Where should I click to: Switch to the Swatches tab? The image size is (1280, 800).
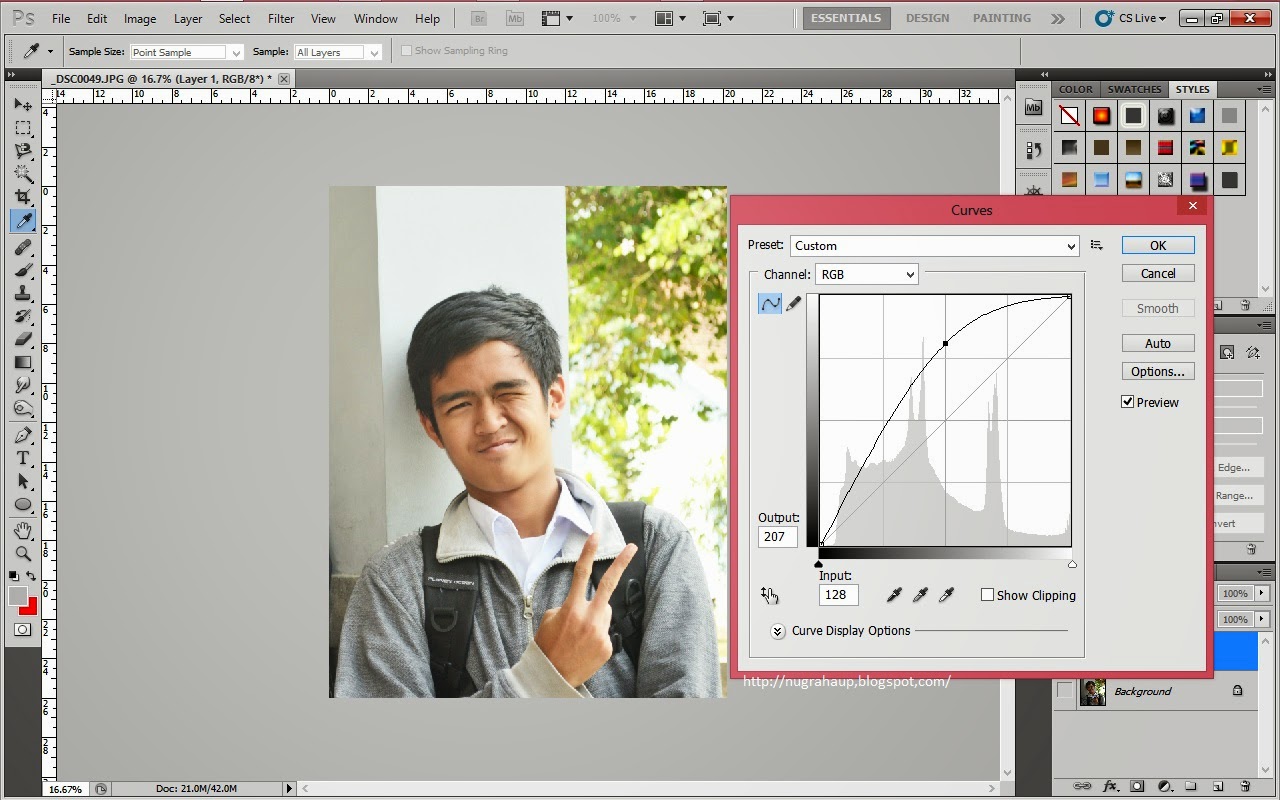pyautogui.click(x=1134, y=89)
